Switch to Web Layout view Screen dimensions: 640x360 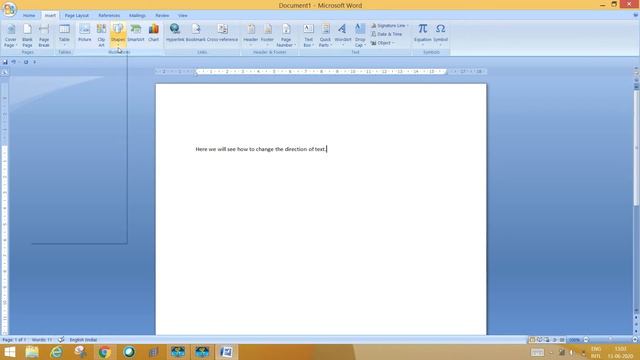click(547, 340)
